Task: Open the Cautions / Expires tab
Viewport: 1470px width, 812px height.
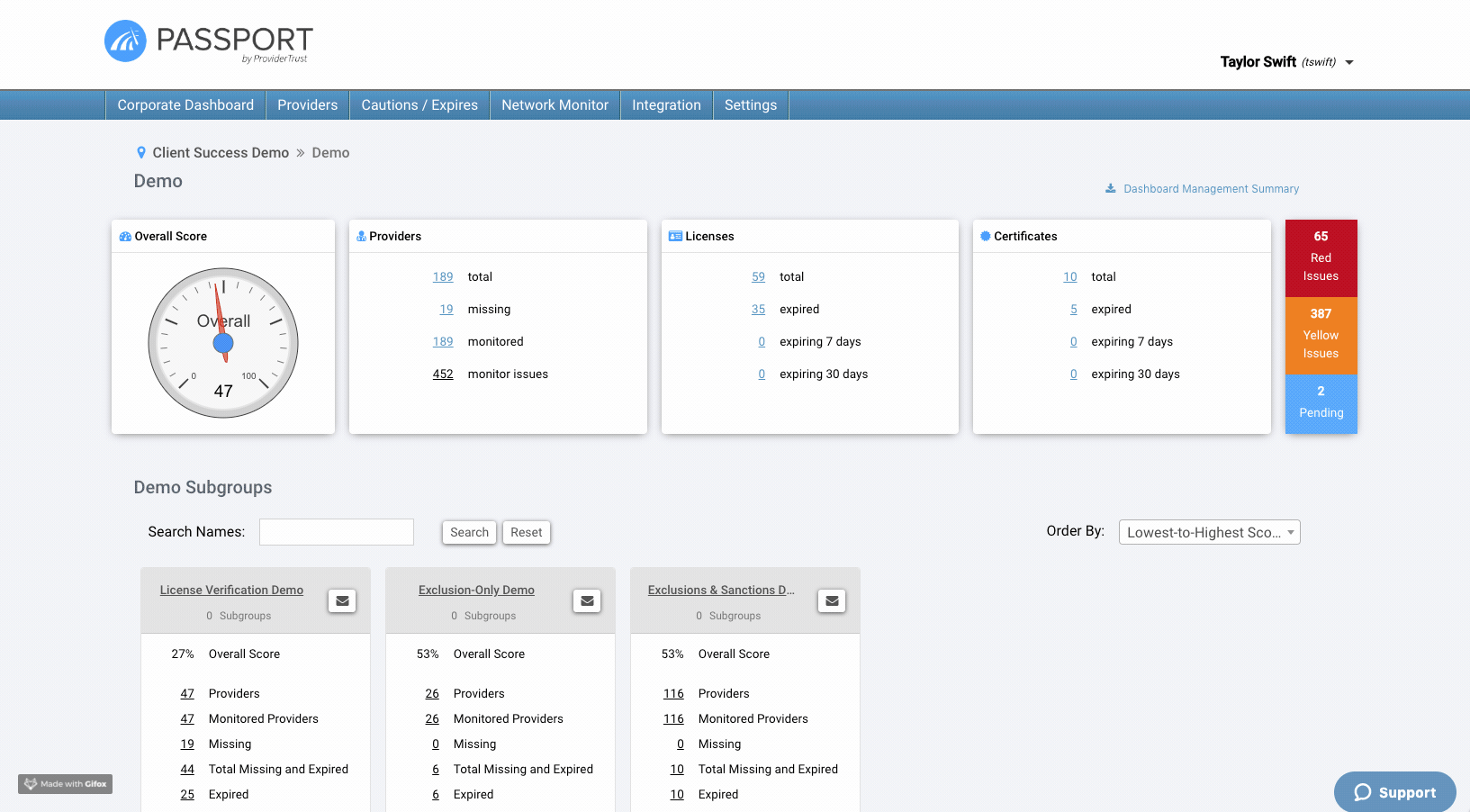Action: [x=419, y=105]
